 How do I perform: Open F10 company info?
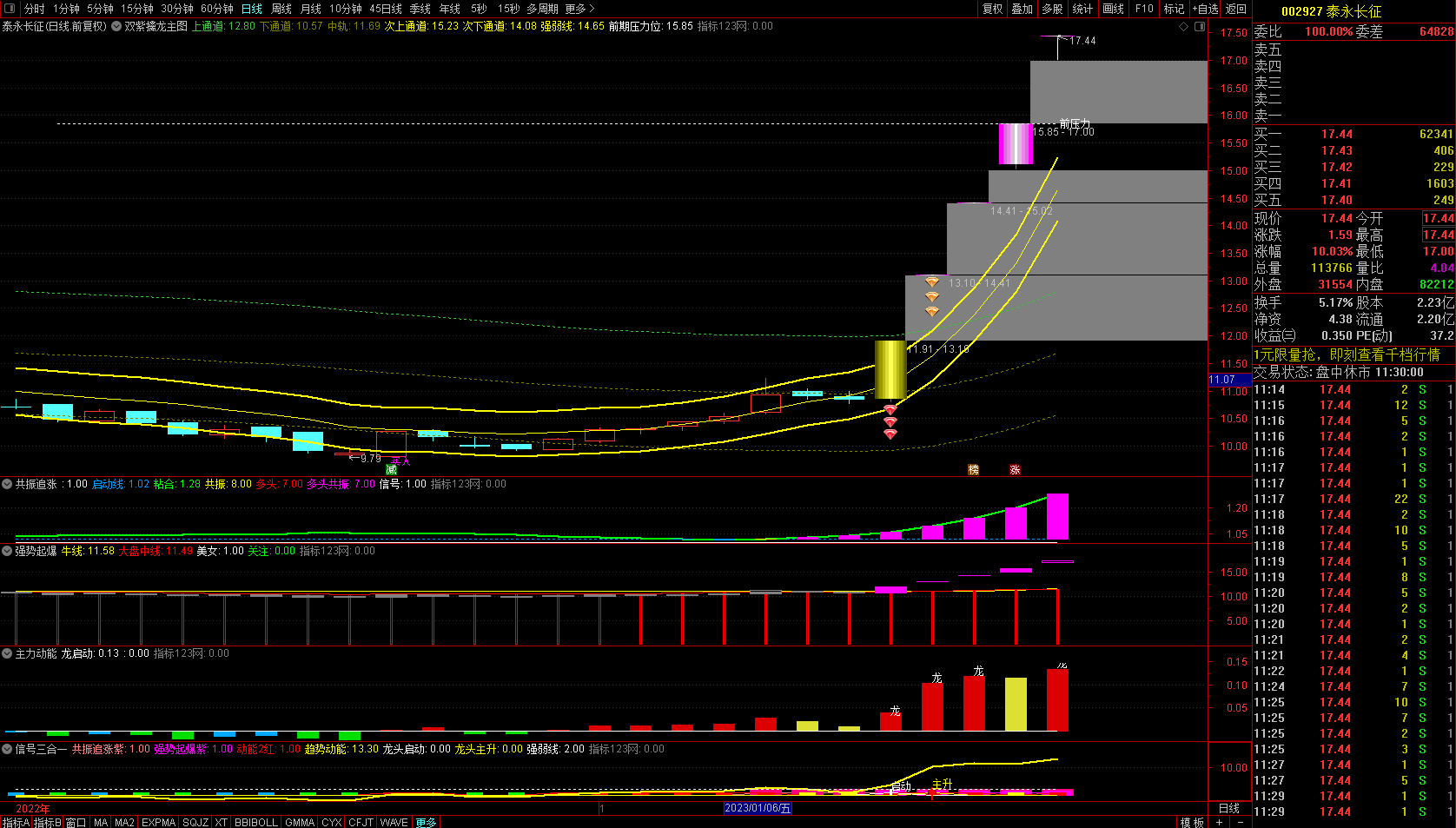click(1144, 9)
